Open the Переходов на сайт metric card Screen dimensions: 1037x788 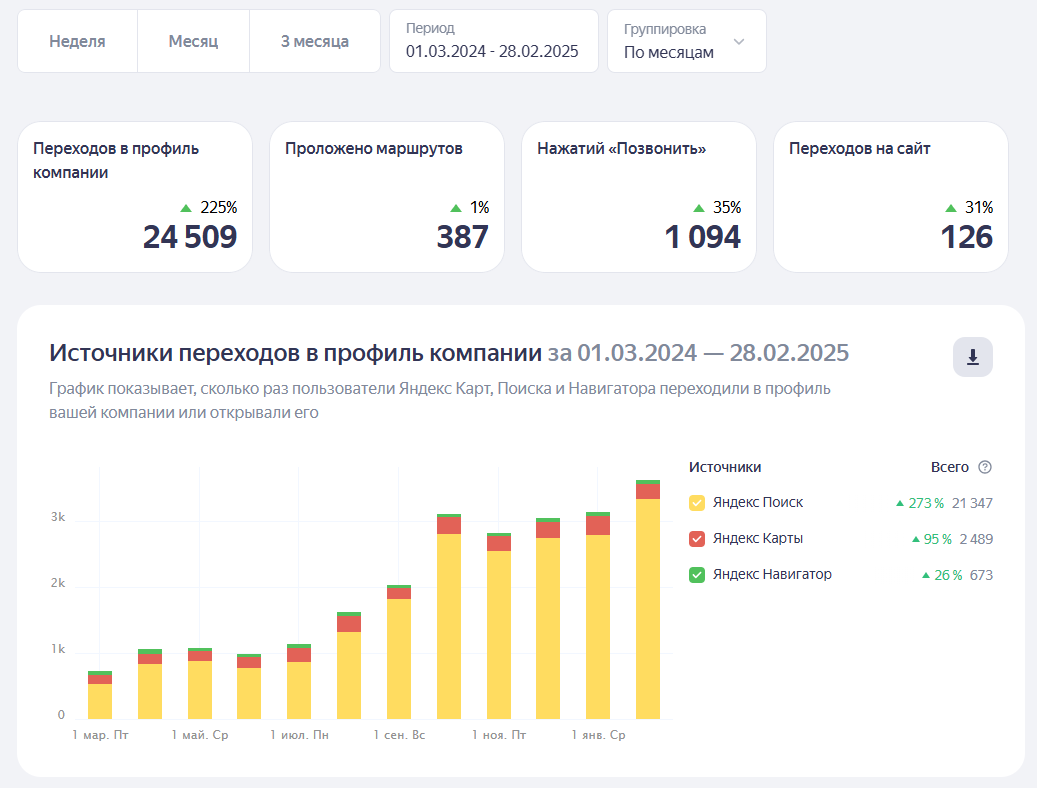pos(891,197)
